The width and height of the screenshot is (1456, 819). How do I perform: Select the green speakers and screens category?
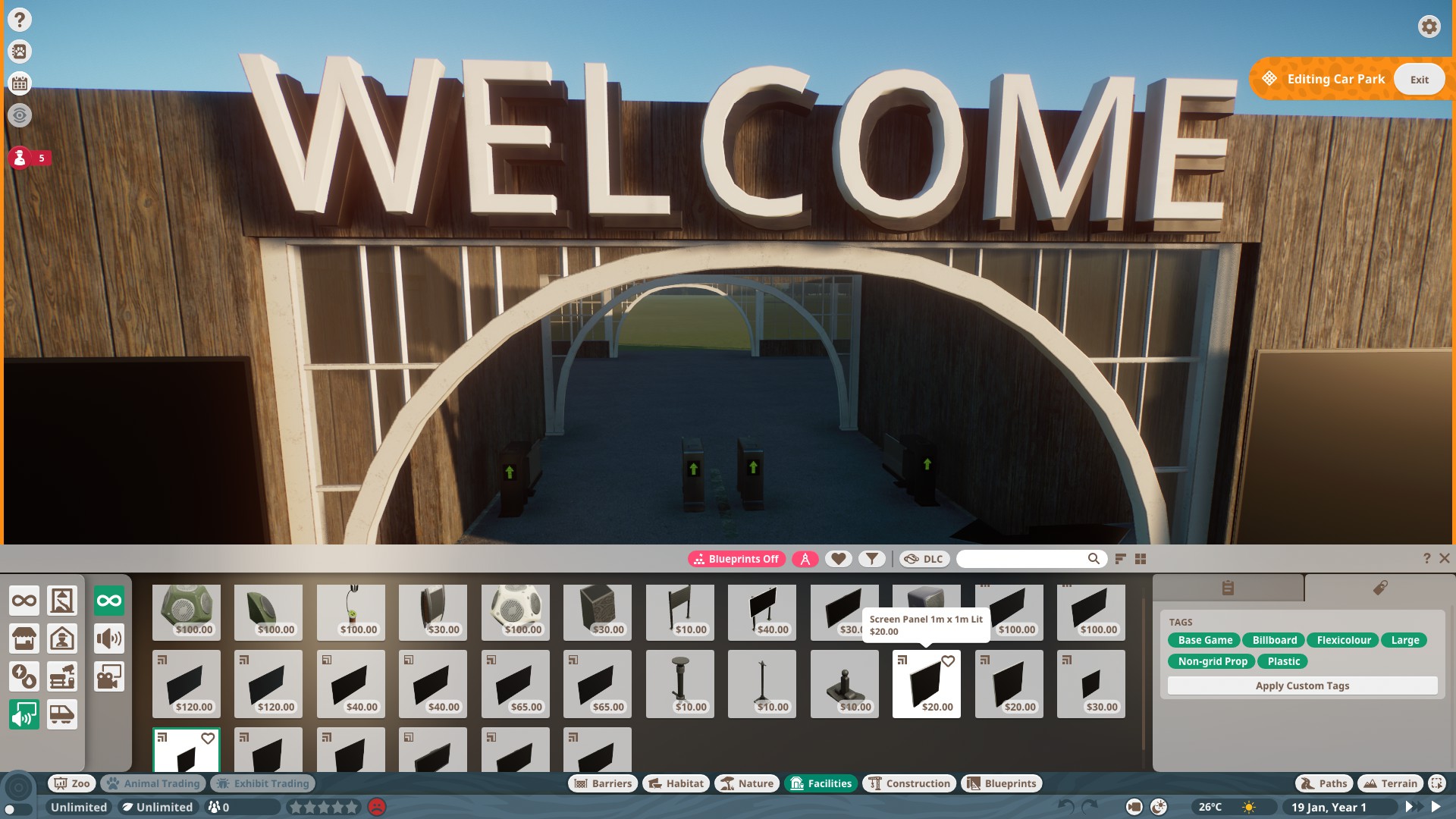click(24, 714)
